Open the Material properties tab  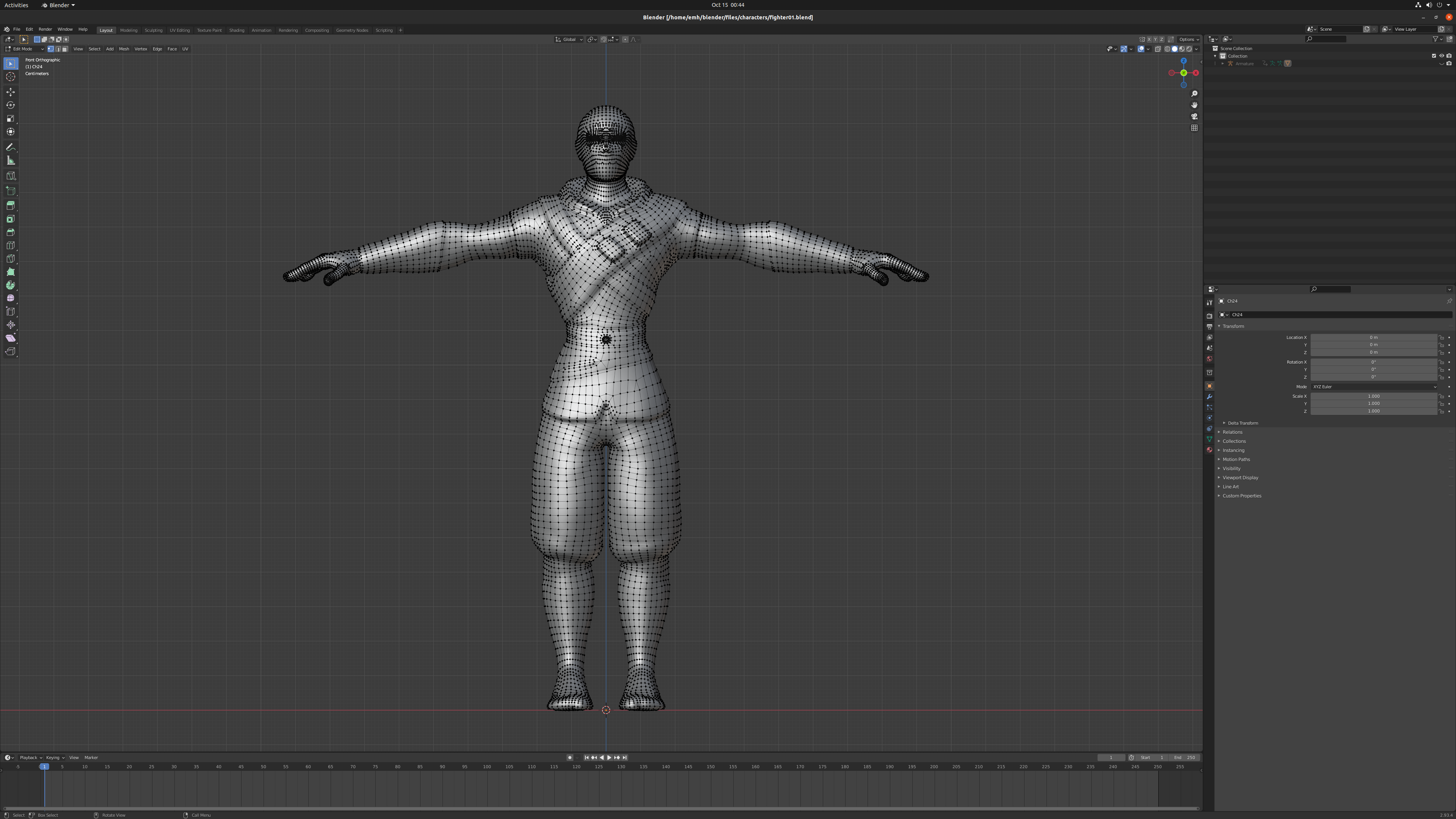tap(1210, 450)
